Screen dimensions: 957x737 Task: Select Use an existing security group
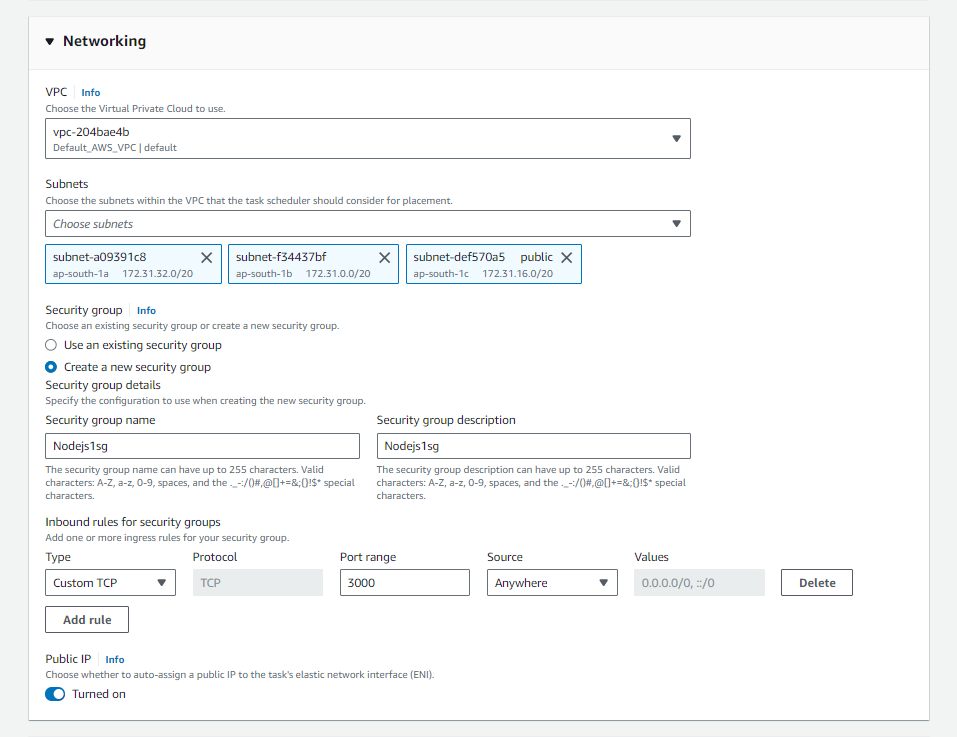(x=51, y=345)
